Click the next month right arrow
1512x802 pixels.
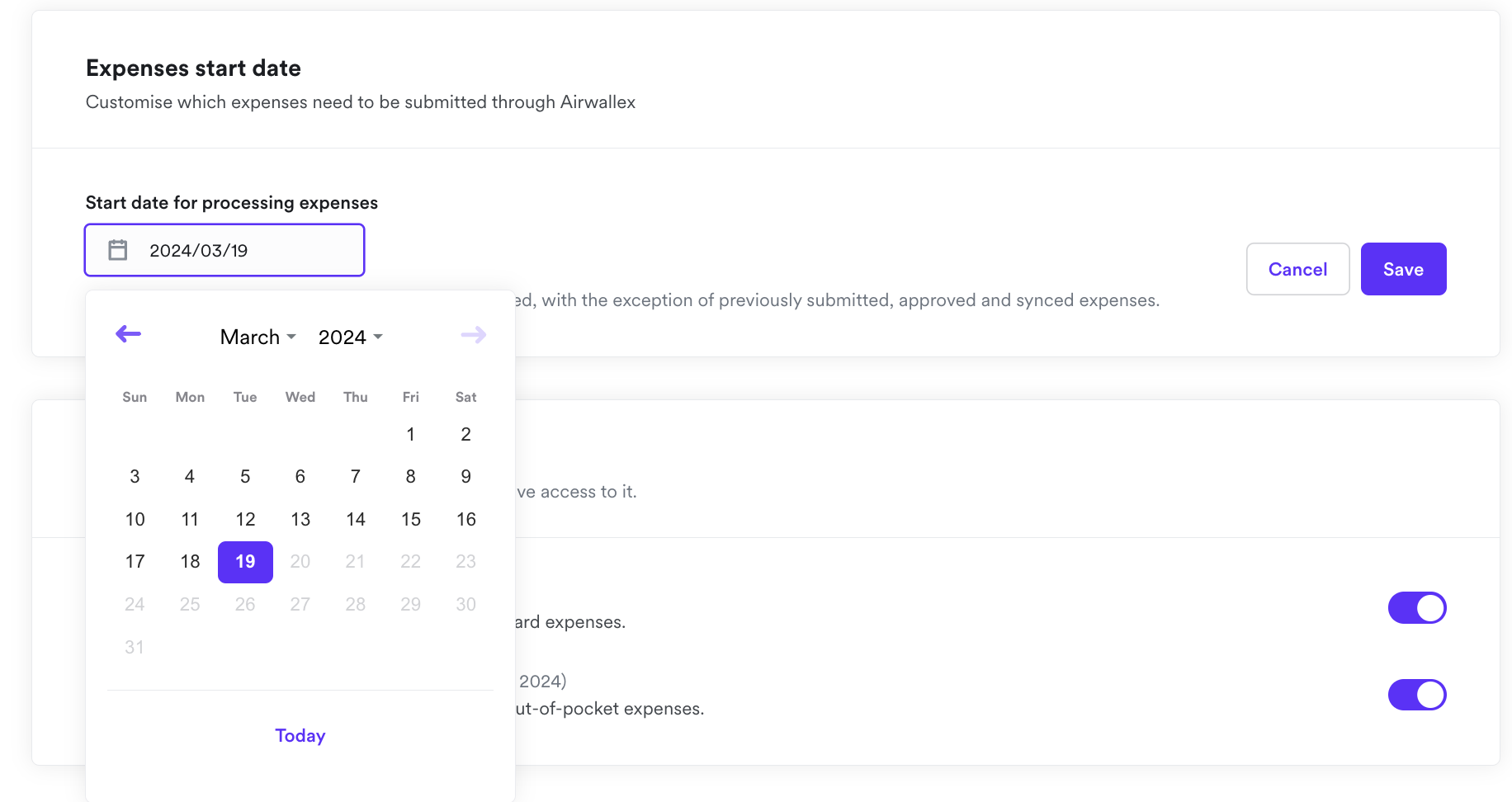[473, 335]
